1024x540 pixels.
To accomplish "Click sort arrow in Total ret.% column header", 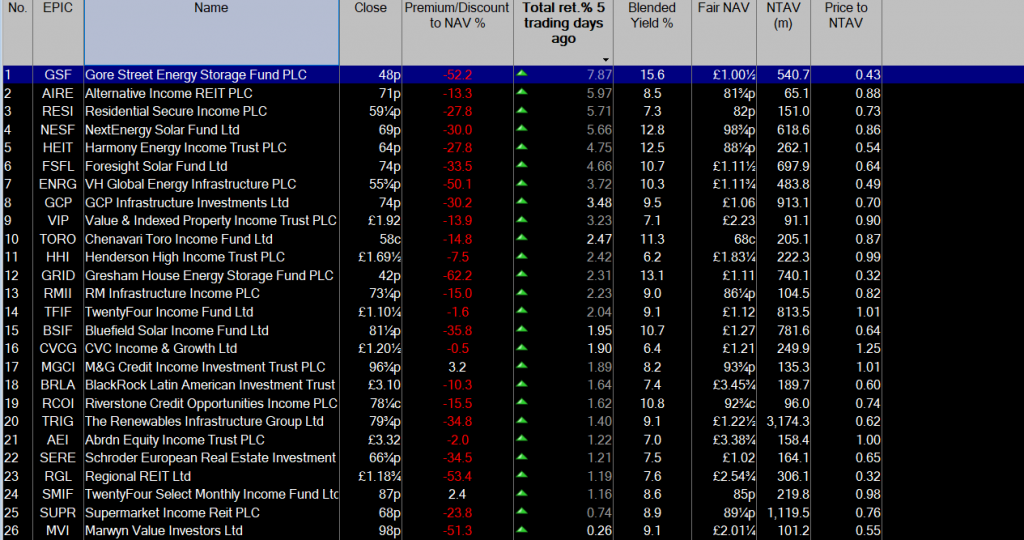I will [x=605, y=59].
